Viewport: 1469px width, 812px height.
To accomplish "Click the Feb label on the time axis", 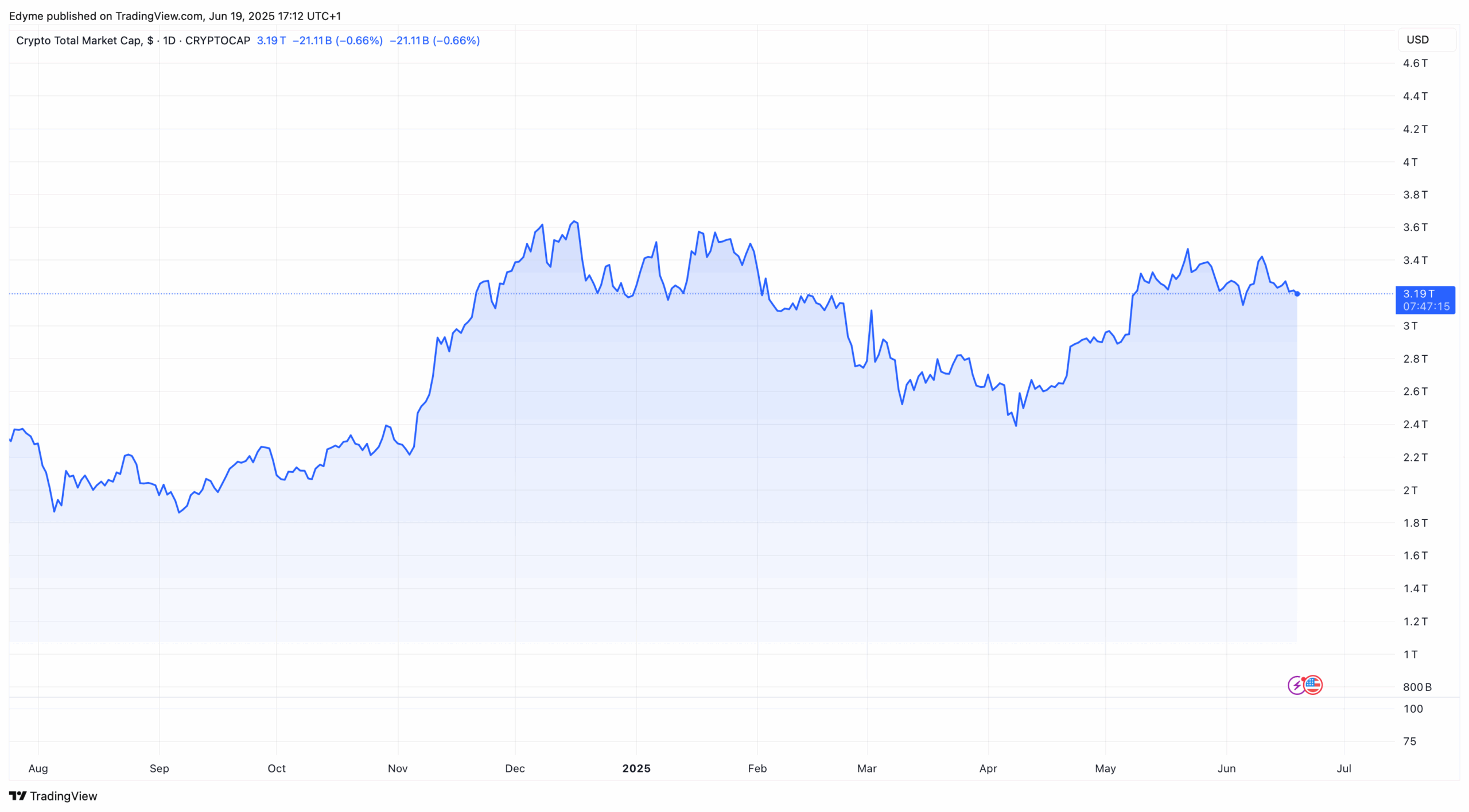I will point(757,768).
